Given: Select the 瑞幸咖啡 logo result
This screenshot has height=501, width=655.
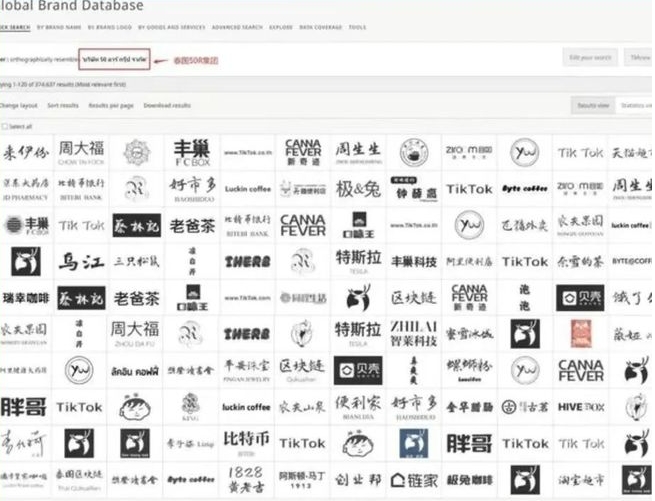Looking at the screenshot, I should tap(26, 298).
